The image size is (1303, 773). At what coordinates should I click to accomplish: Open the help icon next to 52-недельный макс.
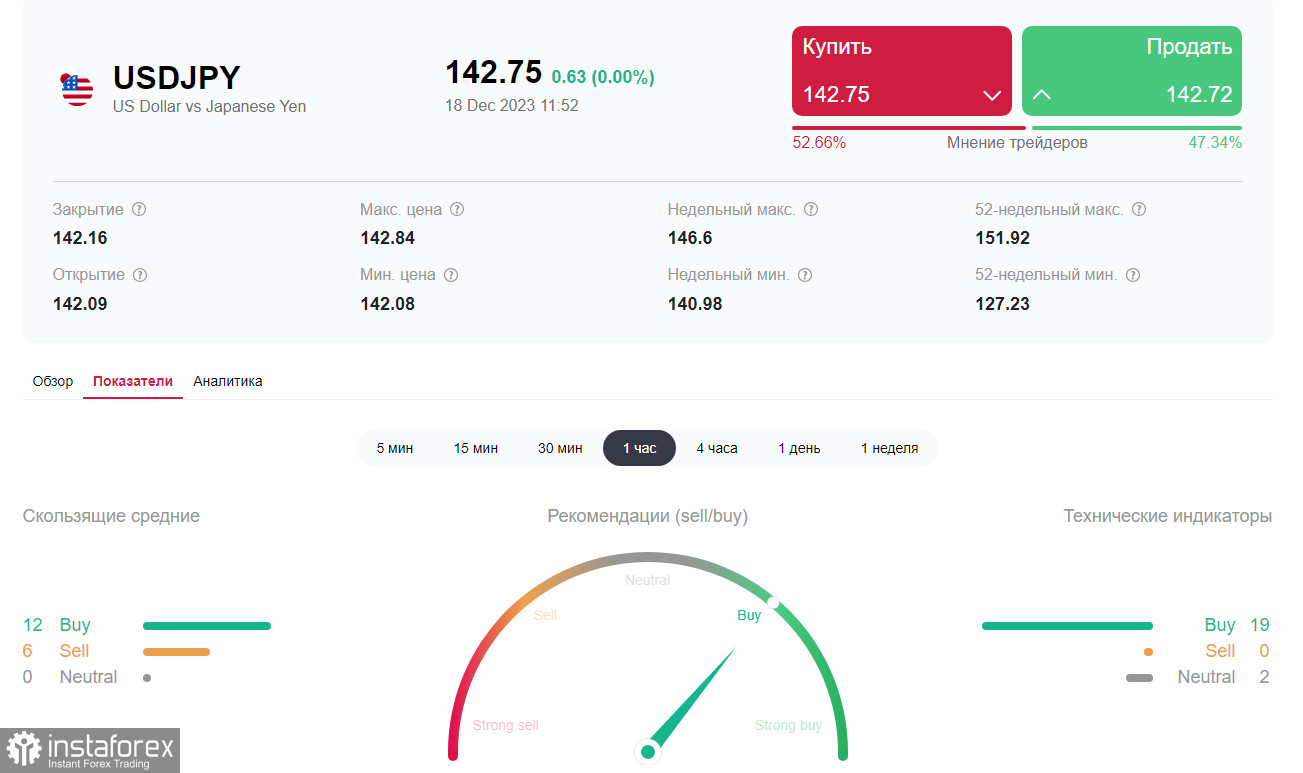pyautogui.click(x=1139, y=210)
